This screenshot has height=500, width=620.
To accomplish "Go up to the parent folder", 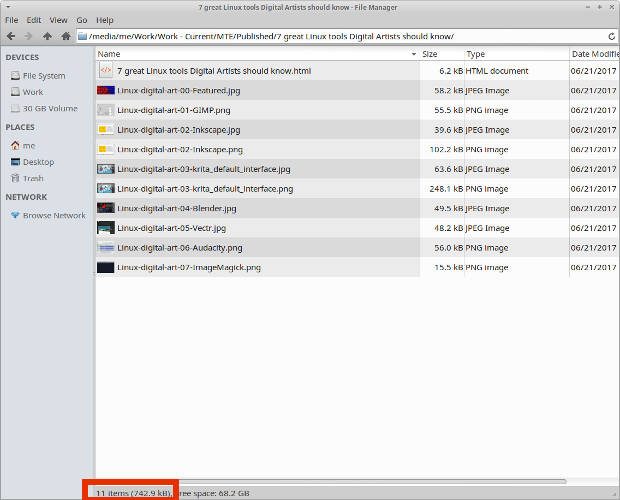I will point(47,36).
